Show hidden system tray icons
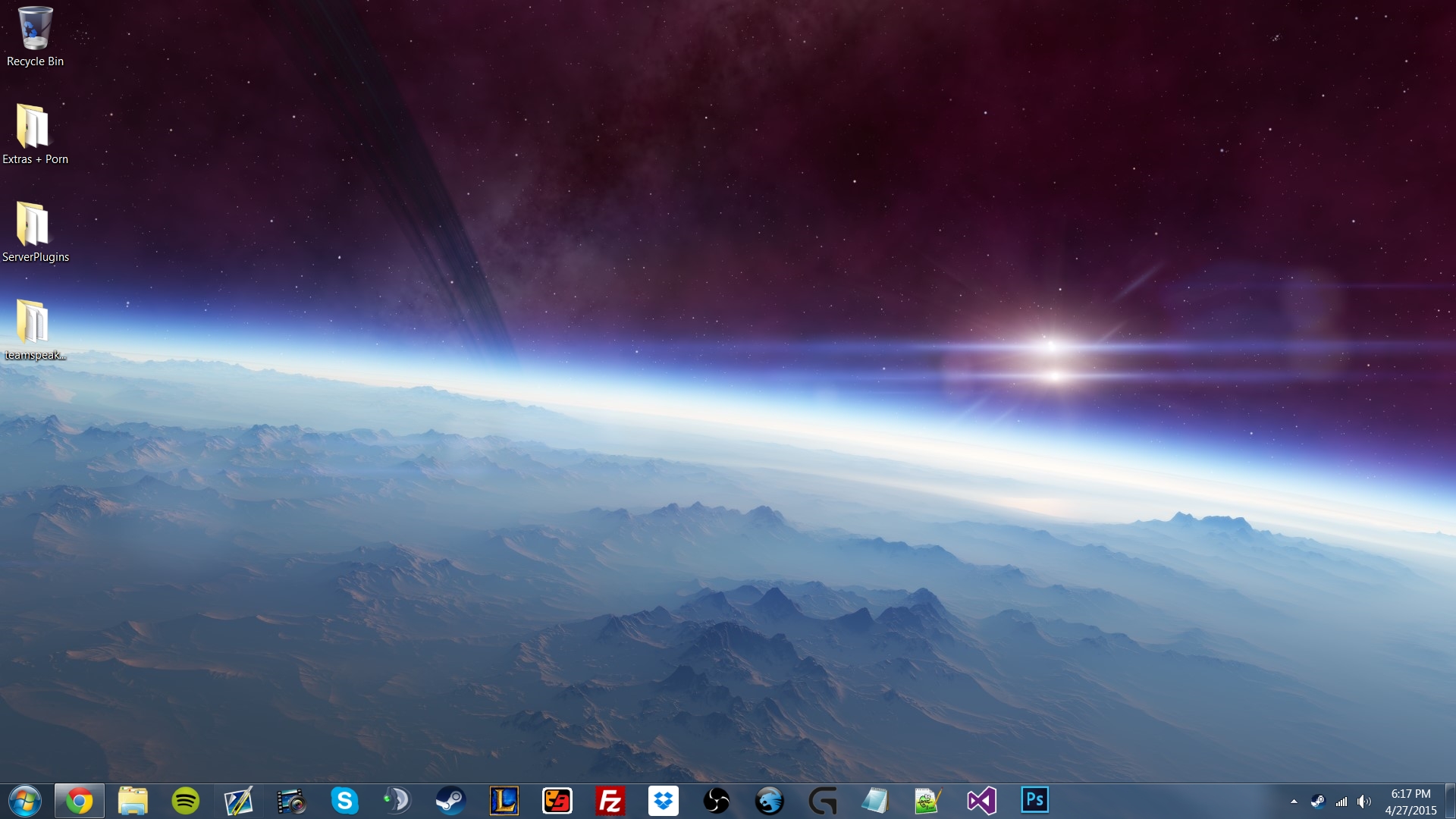 [x=1294, y=802]
